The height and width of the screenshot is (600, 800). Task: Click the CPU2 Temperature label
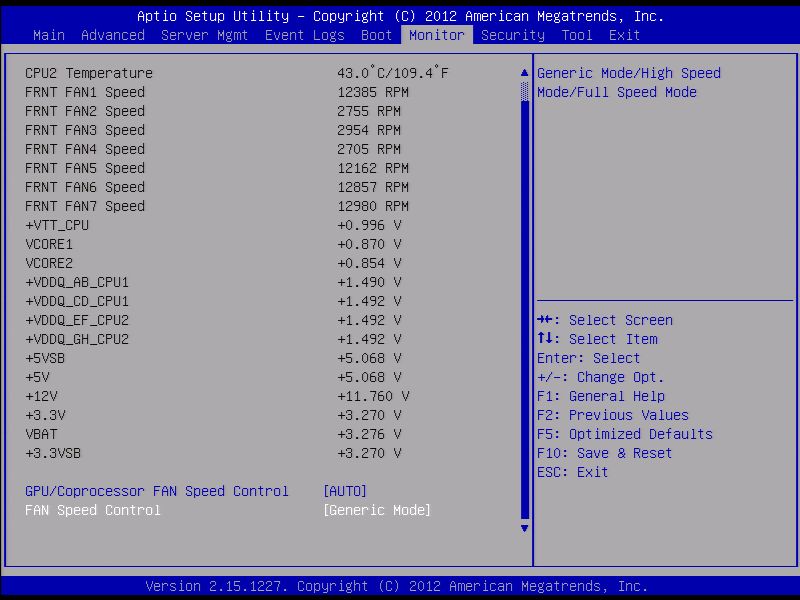[89, 73]
